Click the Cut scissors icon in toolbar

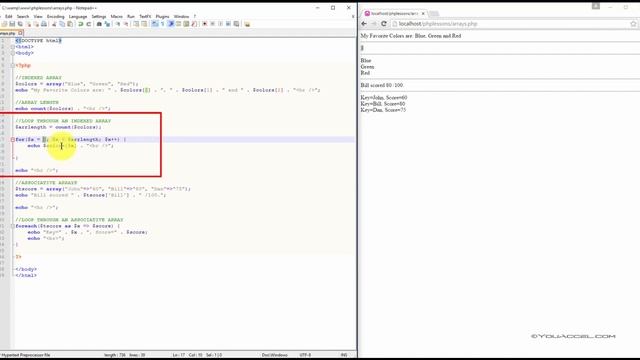(54, 24)
